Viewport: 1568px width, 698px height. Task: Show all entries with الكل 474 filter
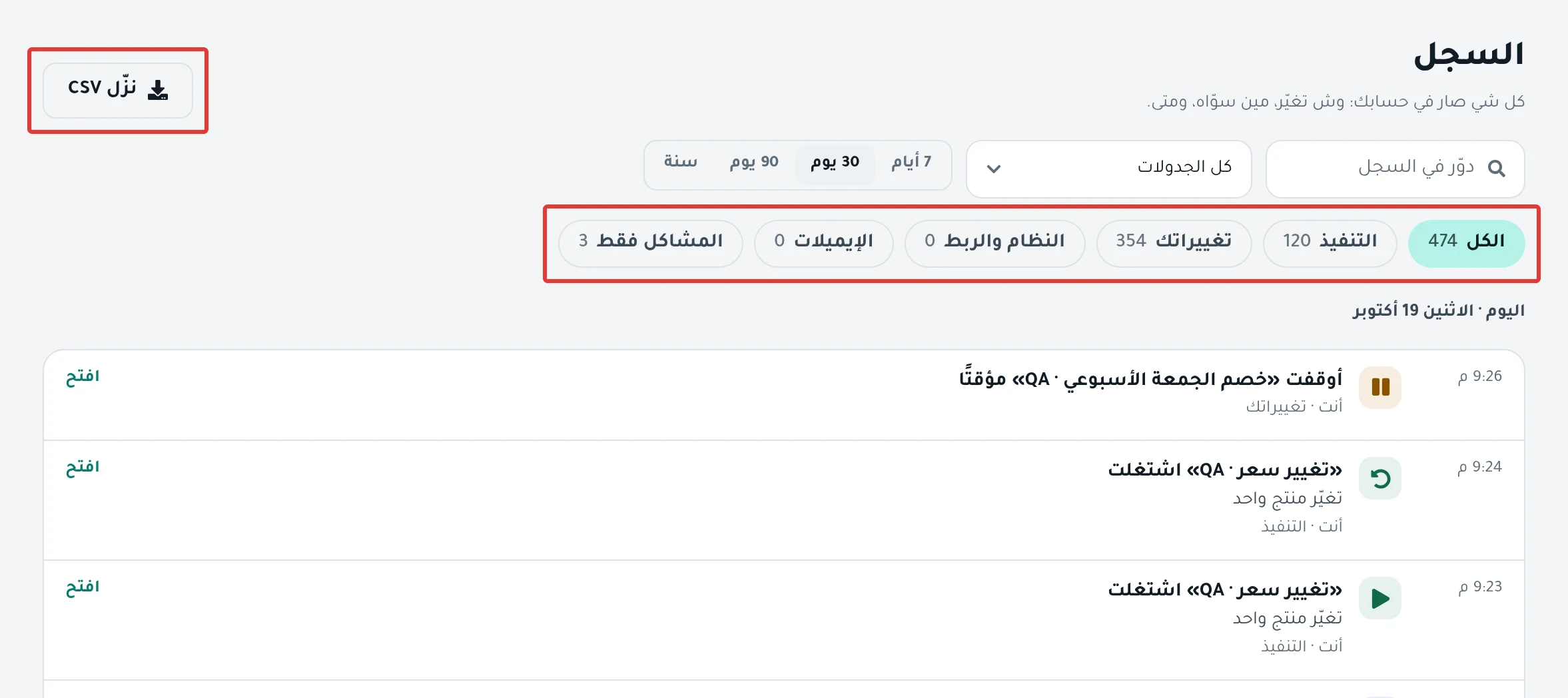[x=1466, y=243]
